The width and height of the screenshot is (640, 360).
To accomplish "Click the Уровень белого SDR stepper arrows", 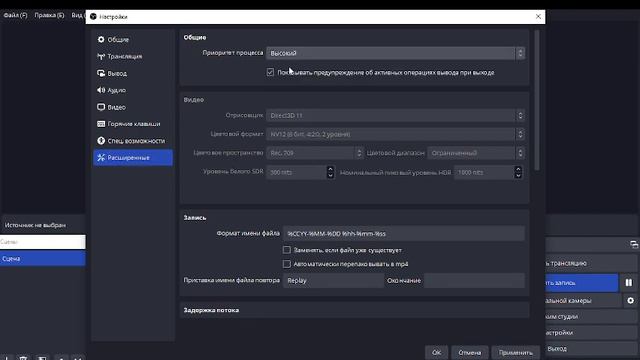I will coord(330,172).
